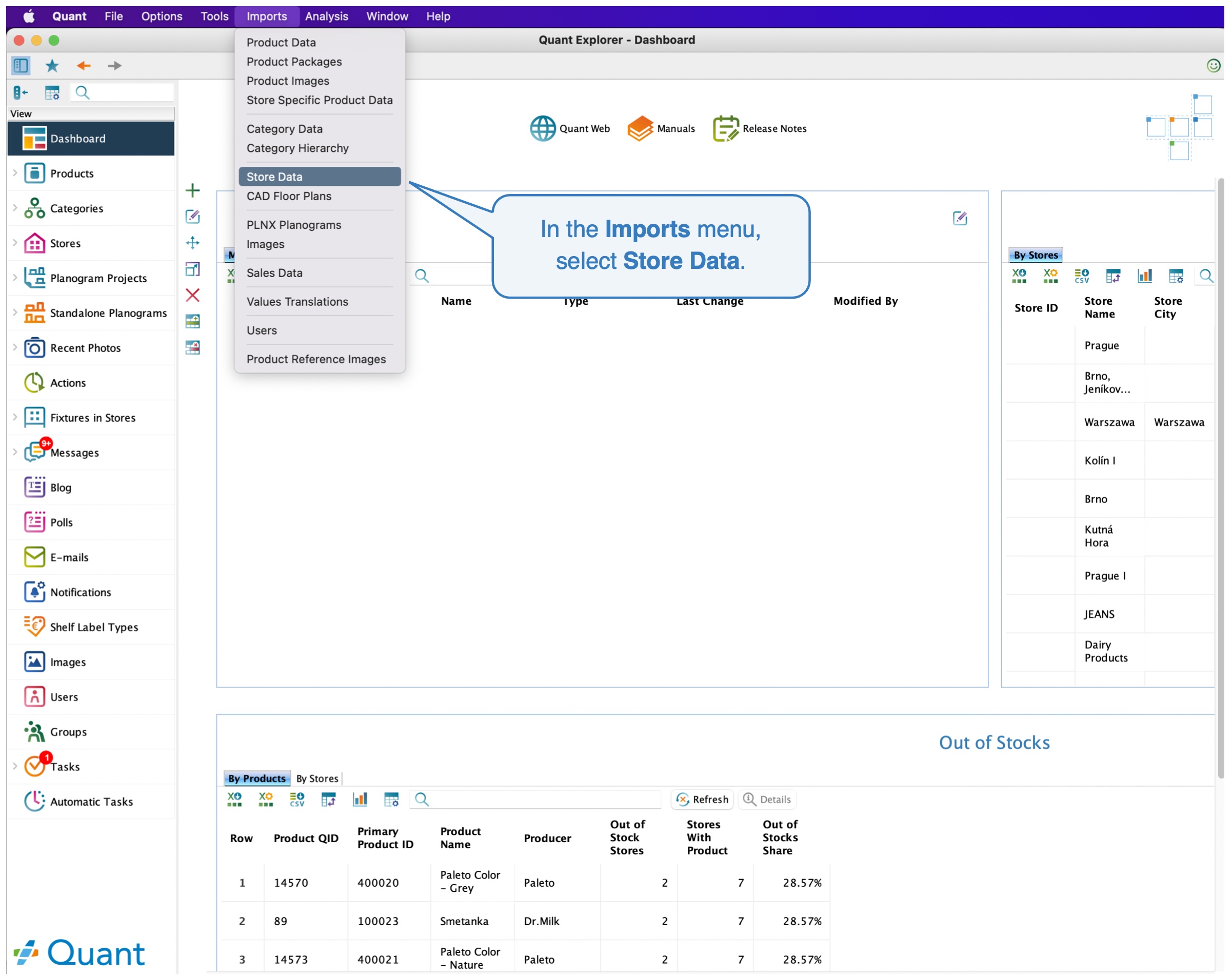
Task: Expand the Recent Photos node
Action: [x=15, y=347]
